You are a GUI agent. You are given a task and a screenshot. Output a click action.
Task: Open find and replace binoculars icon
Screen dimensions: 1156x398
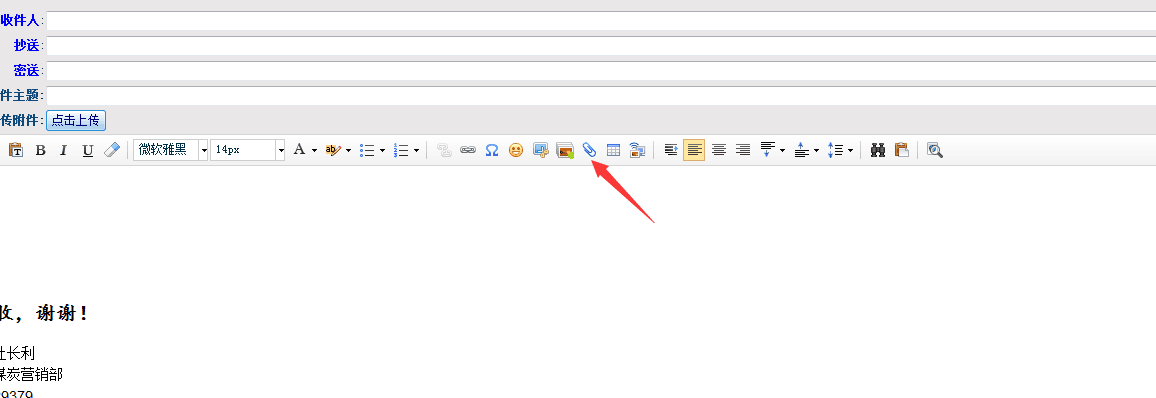877,150
